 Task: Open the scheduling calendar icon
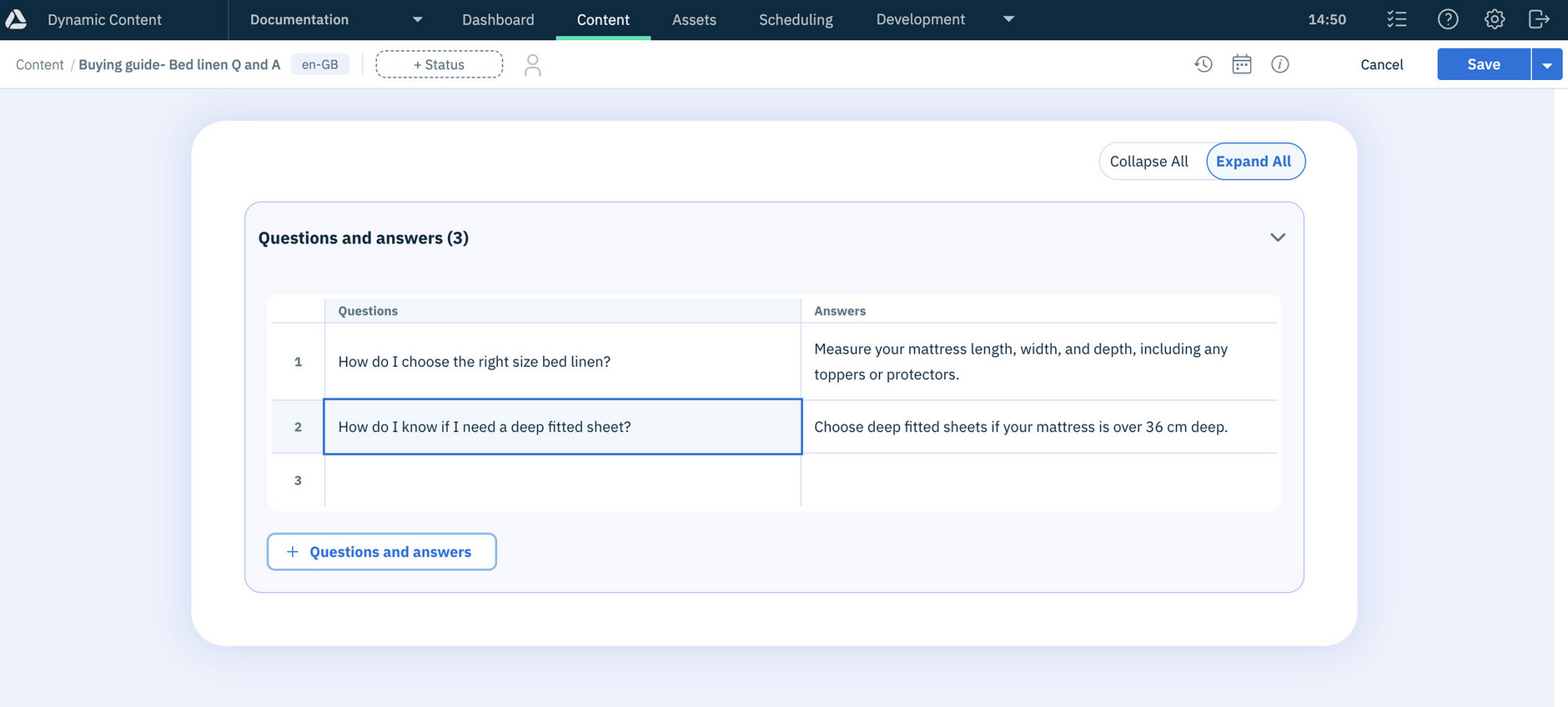click(1242, 64)
